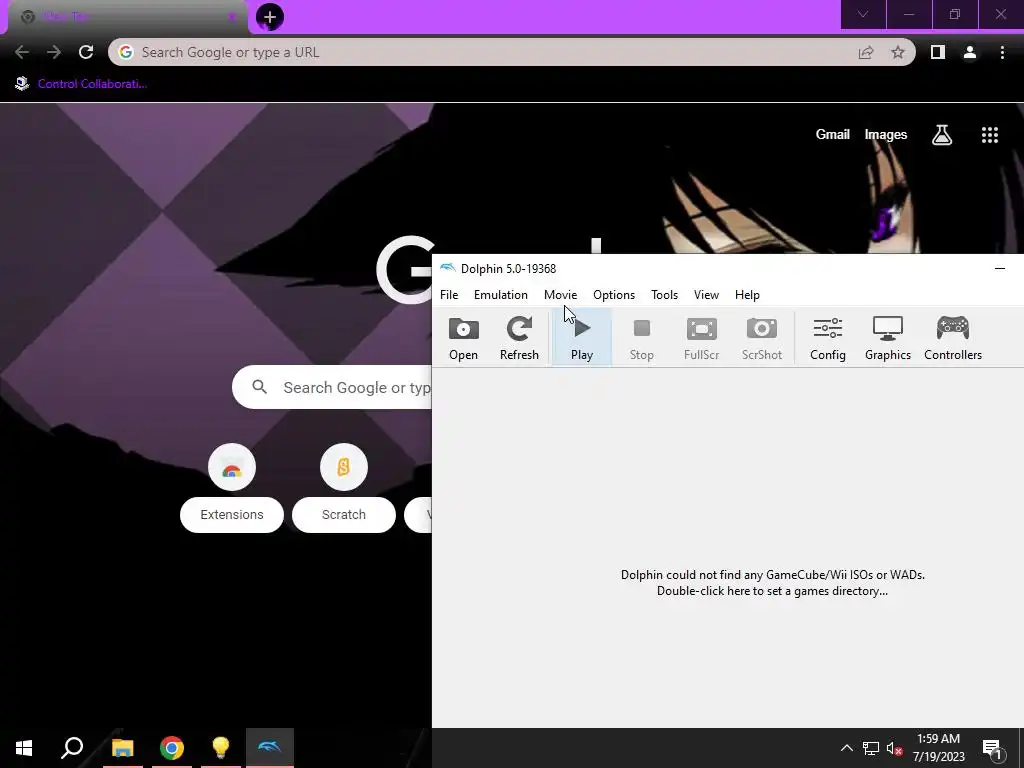Click the Stop toolbar button
The height and width of the screenshot is (768, 1024).
[641, 338]
